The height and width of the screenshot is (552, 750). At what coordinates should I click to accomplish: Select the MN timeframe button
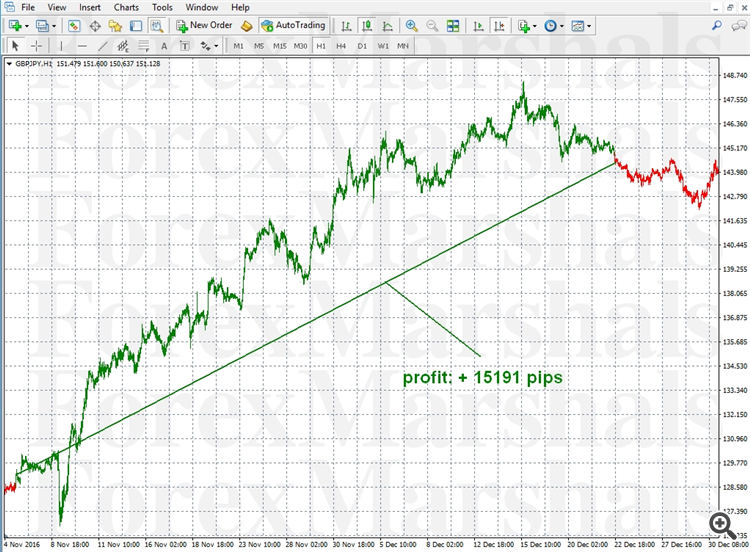coord(403,46)
